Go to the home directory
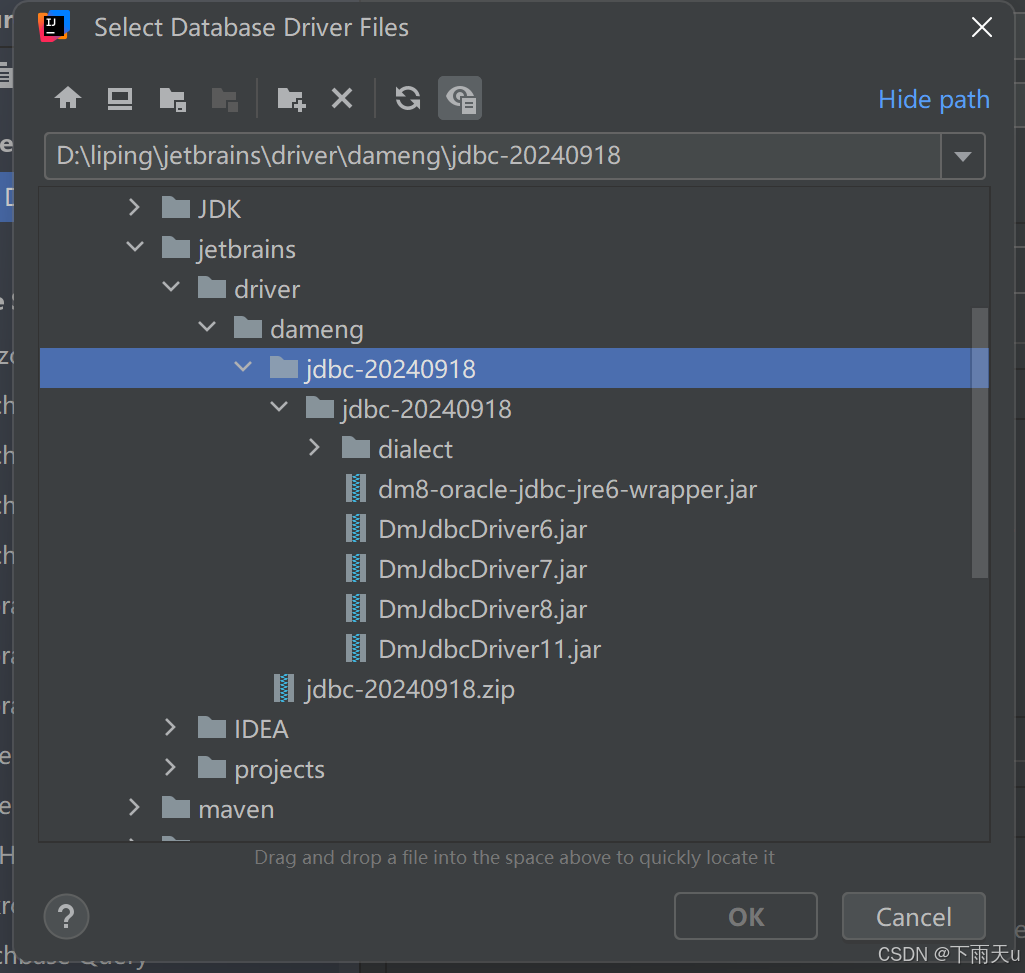Viewport: 1025px width, 973px height. (68, 99)
